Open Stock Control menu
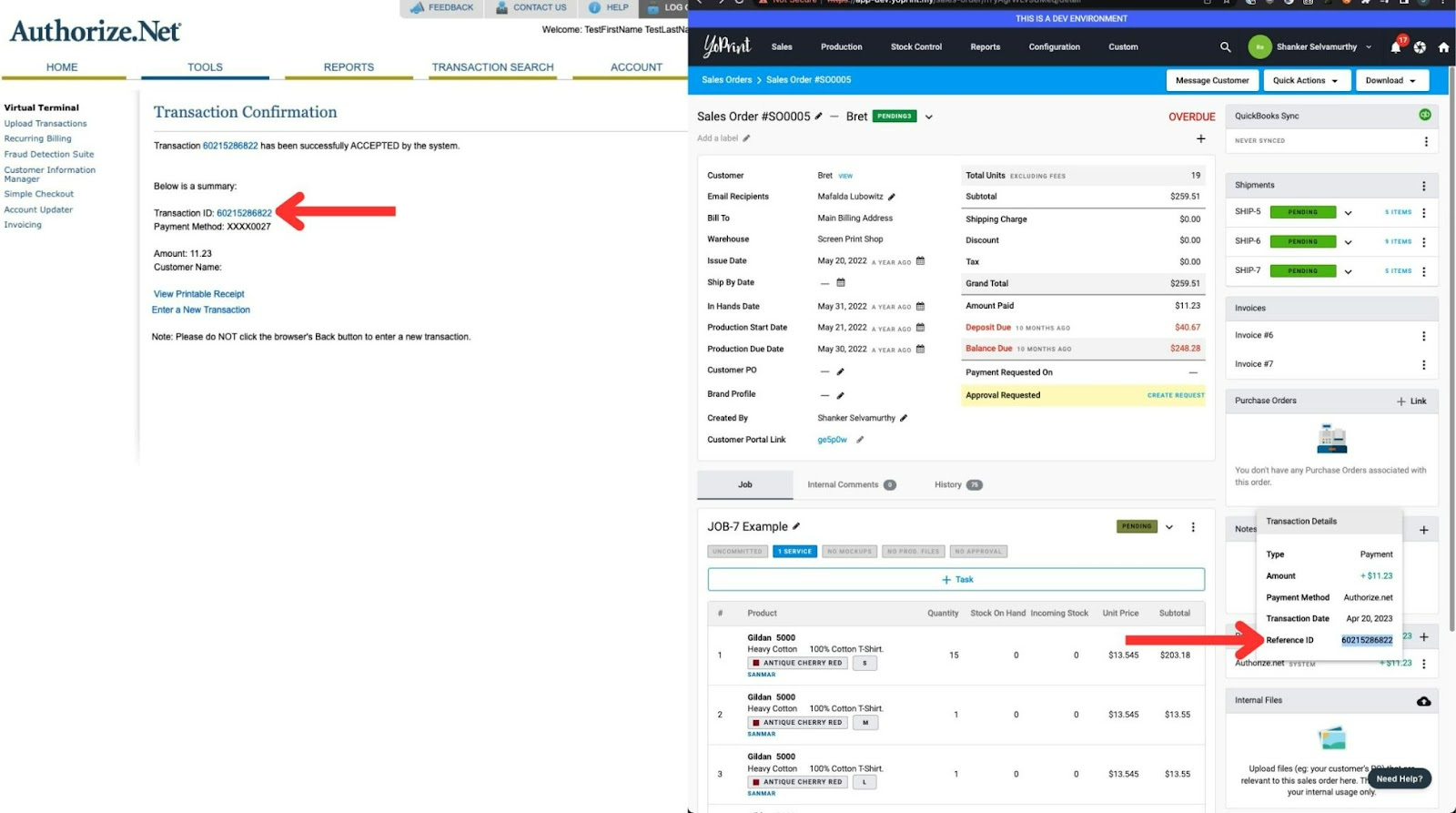This screenshot has height=813, width=1456. (x=915, y=47)
